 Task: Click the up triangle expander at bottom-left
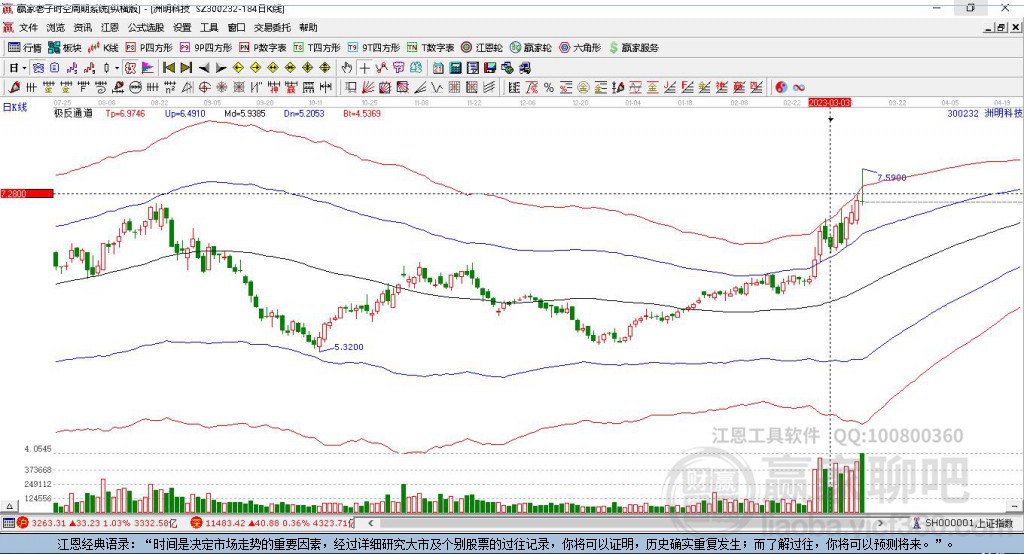9,506
